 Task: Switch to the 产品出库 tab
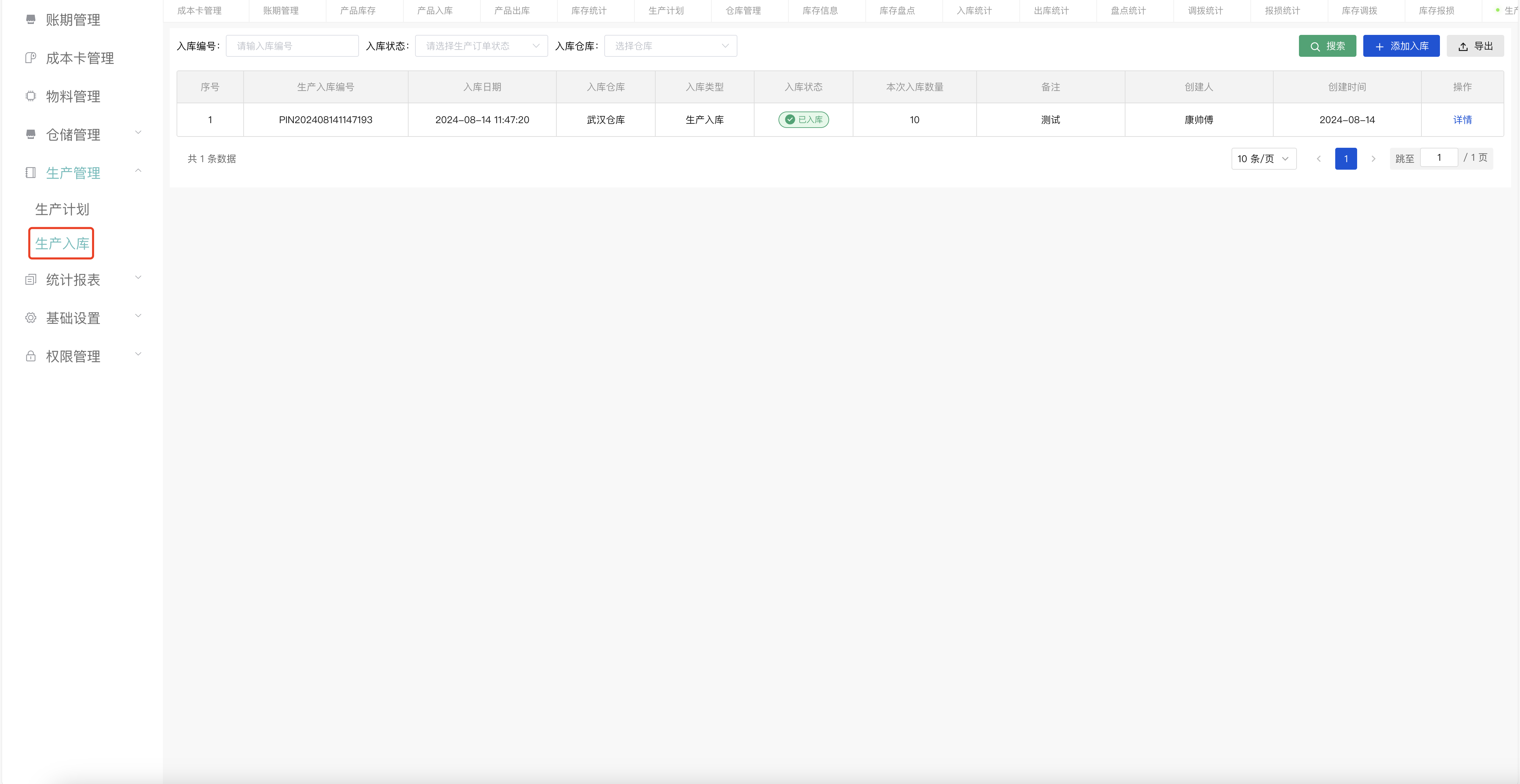coord(512,10)
